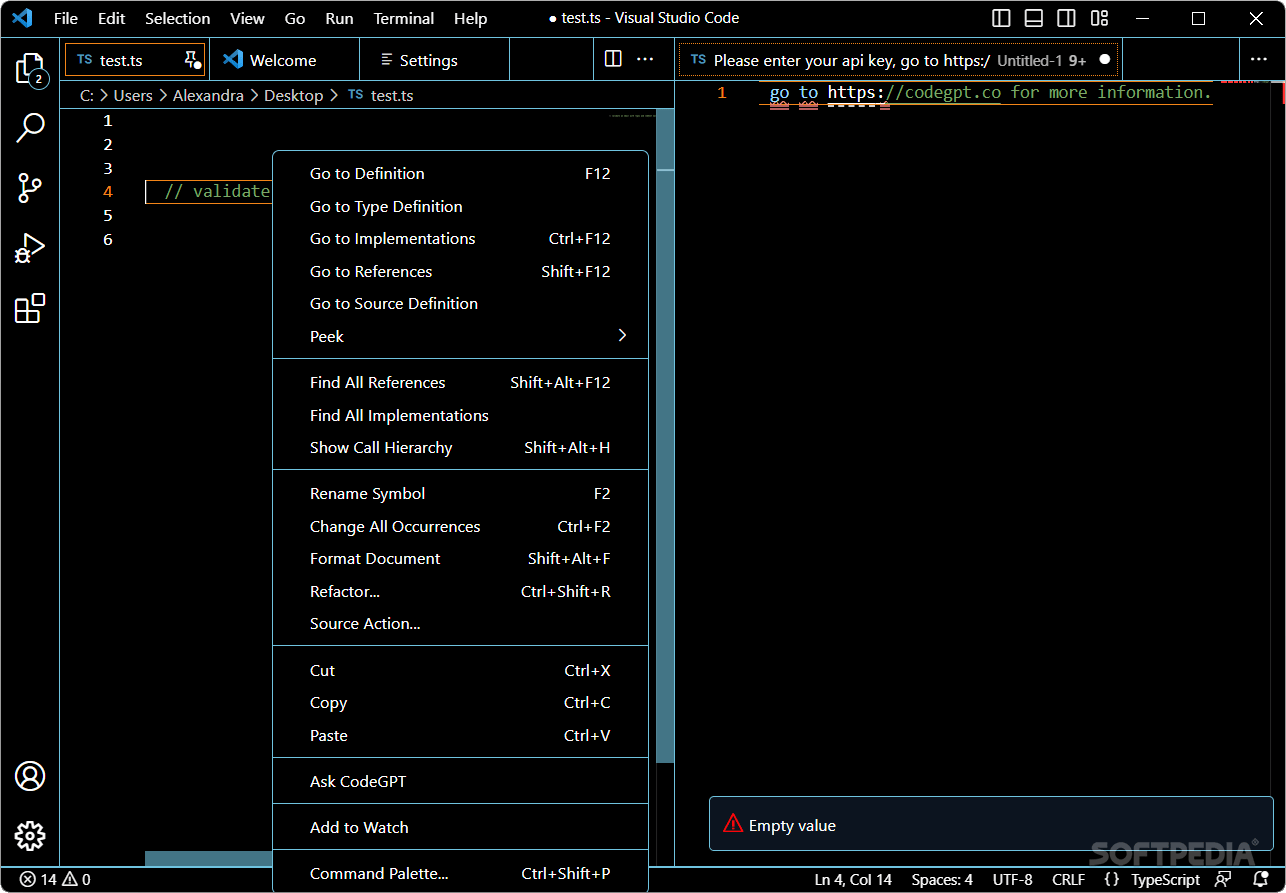Switch to the Welcome tab
Image resolution: width=1286 pixels, height=893 pixels.
click(284, 60)
